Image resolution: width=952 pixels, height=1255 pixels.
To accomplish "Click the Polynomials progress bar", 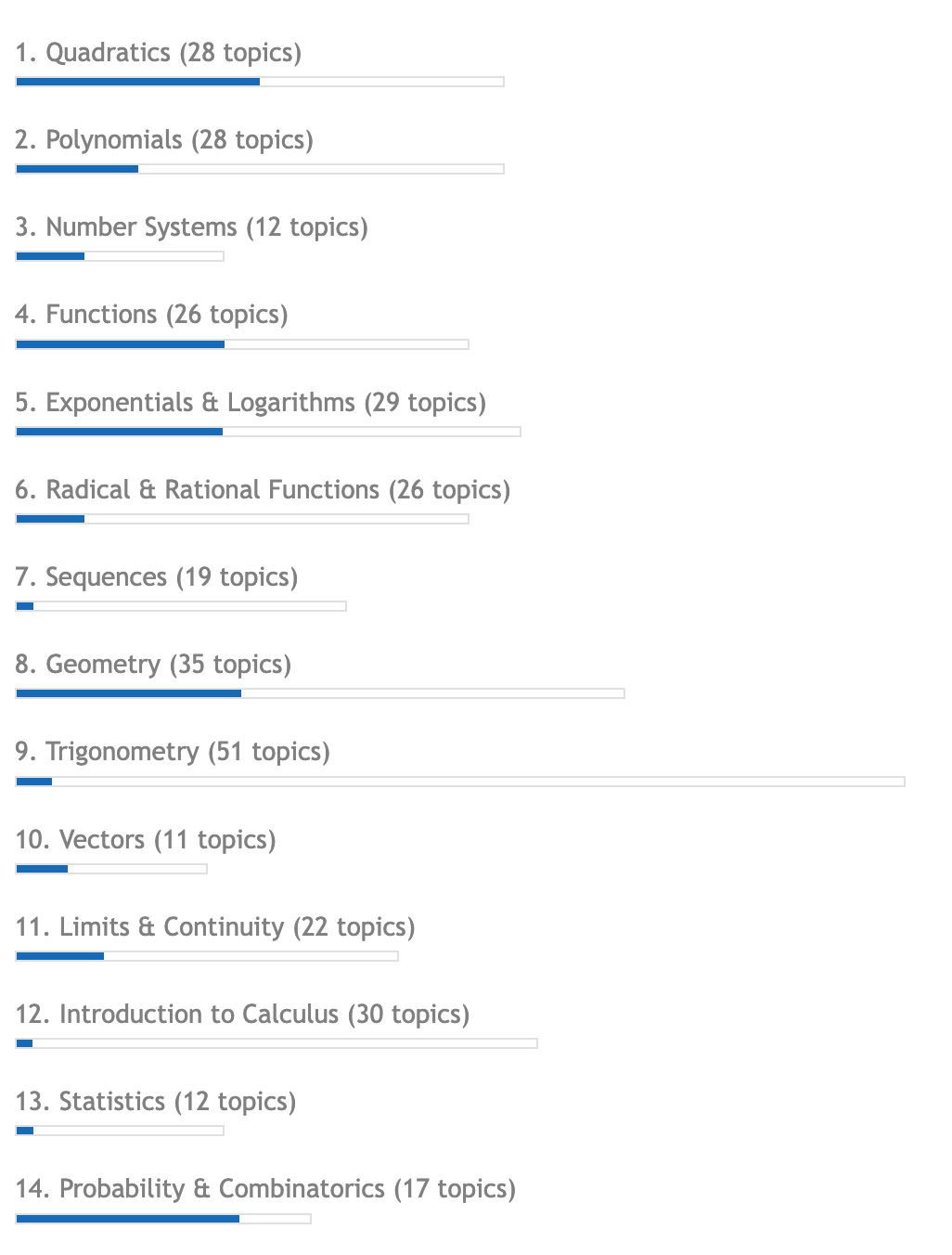I will [x=260, y=169].
